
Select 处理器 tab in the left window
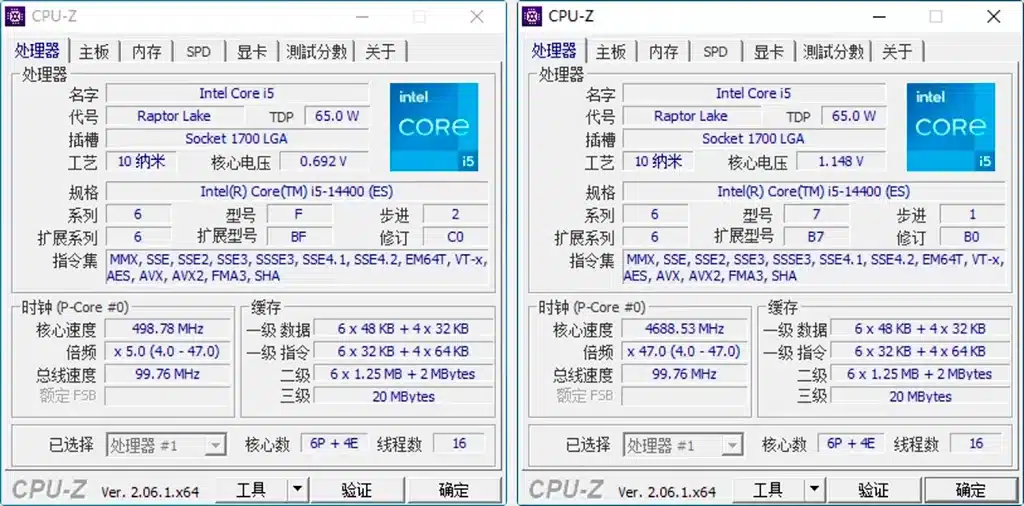pyautogui.click(x=37, y=50)
